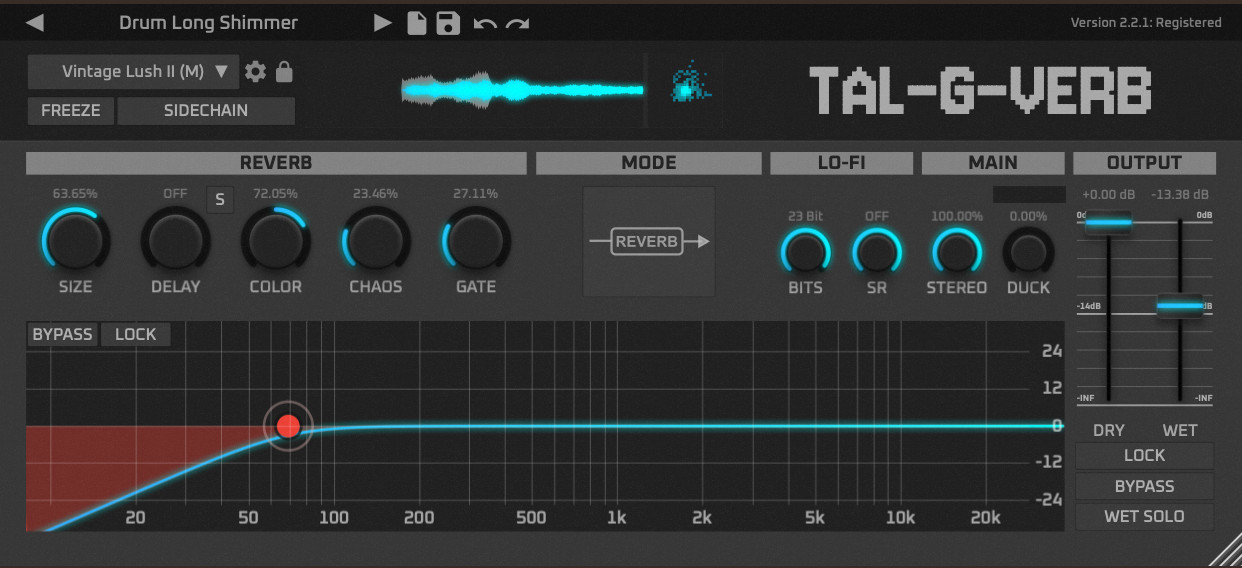The height and width of the screenshot is (568, 1242).
Task: Click the TAL-G-VERB logo
Action: (x=980, y=90)
